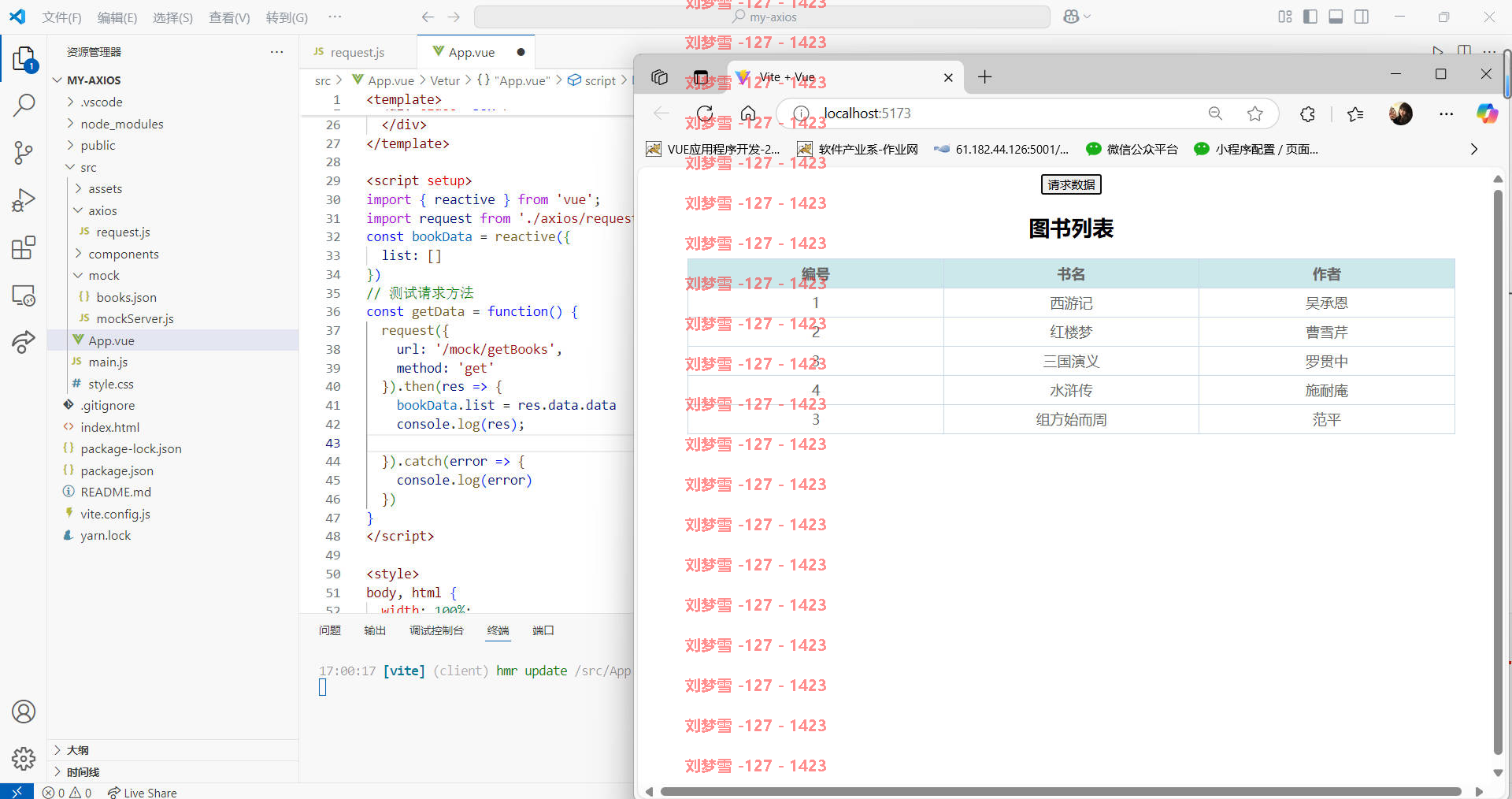
Task: Expand the components folder
Action: pos(79,254)
